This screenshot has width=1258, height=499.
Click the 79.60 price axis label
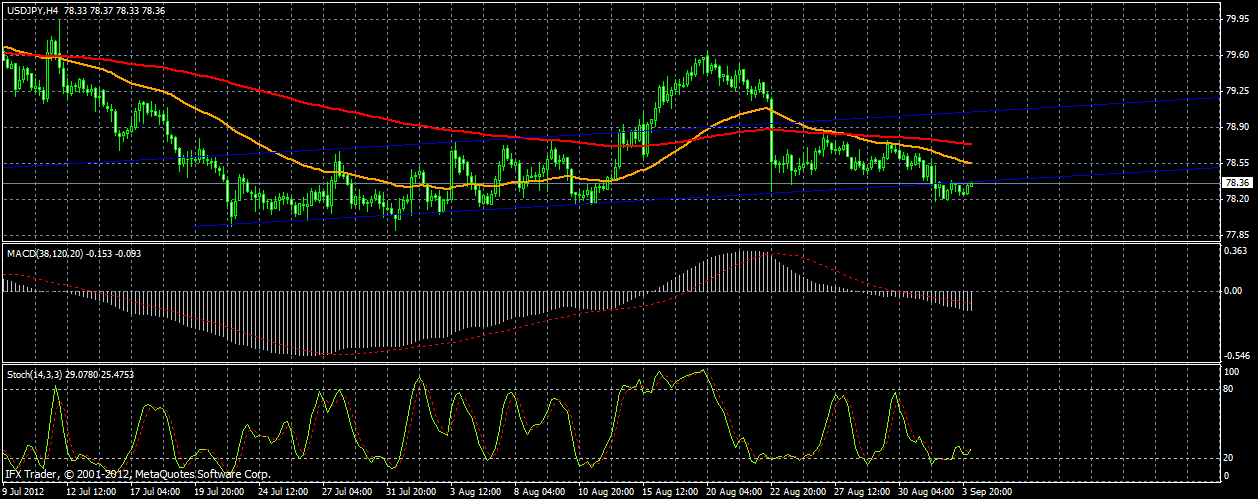tap(1236, 55)
